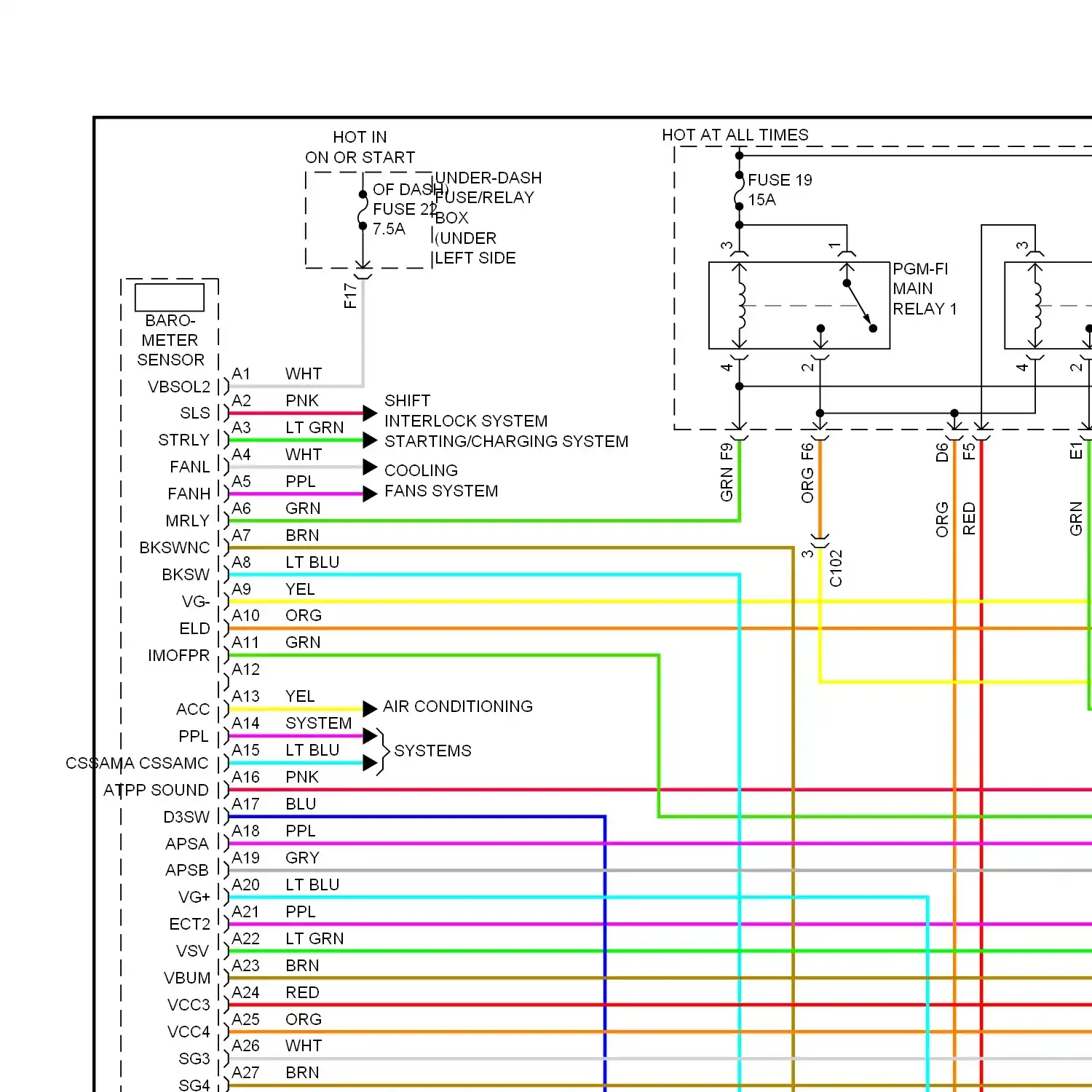Select pin label A2
The image size is (1092, 1092).
tap(241, 400)
